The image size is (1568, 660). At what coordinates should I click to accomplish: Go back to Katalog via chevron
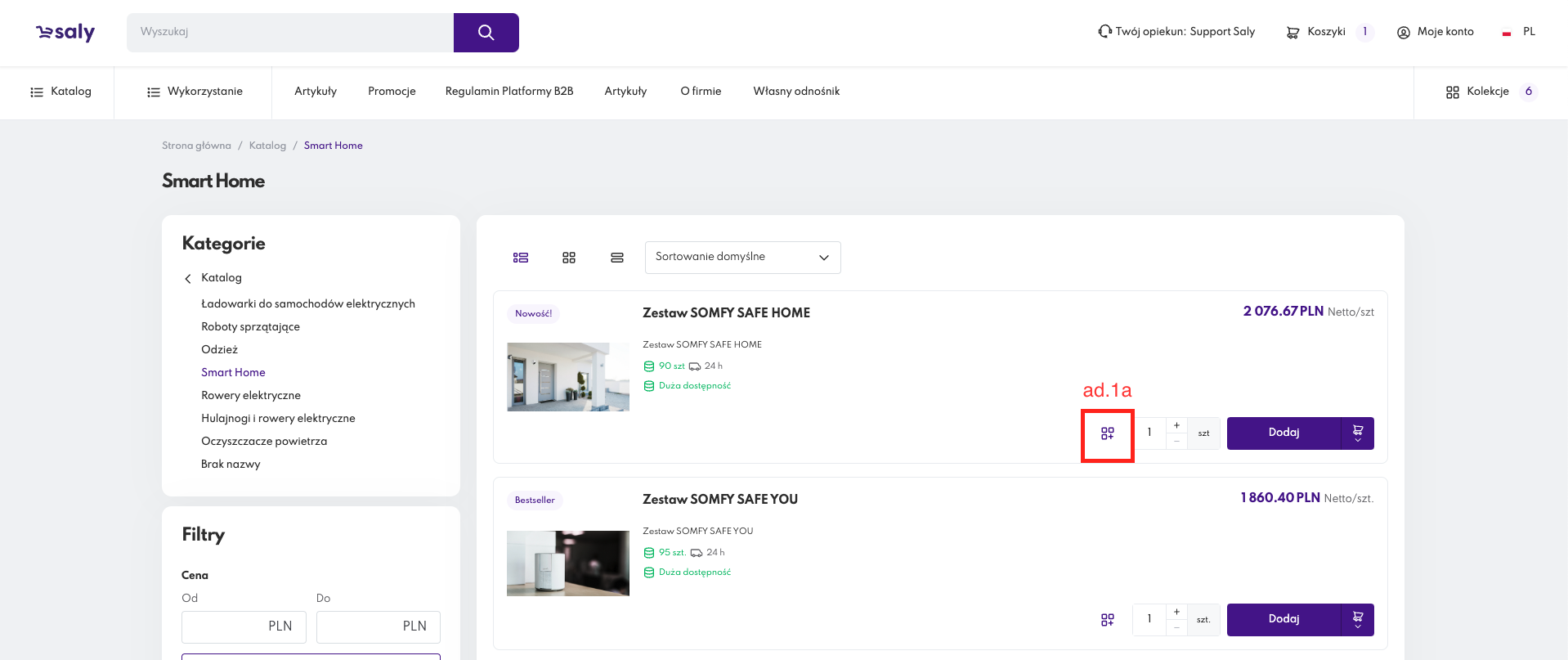click(x=188, y=279)
